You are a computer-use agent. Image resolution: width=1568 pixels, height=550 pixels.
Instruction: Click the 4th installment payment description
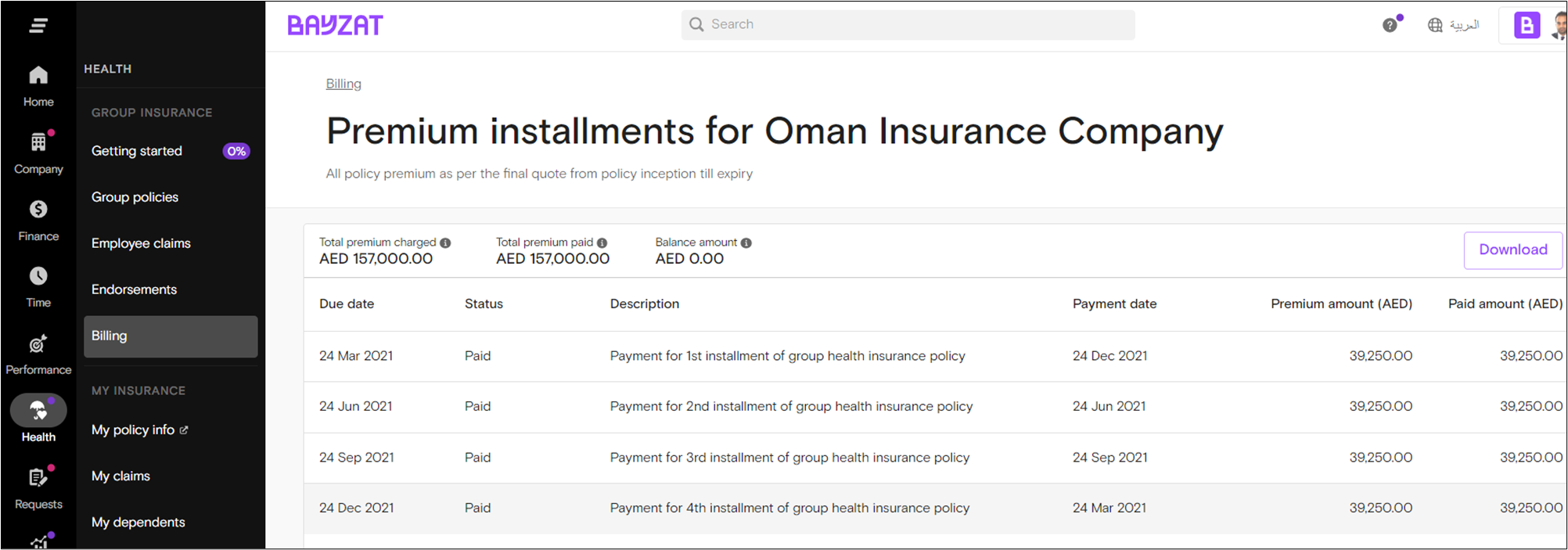tap(789, 509)
